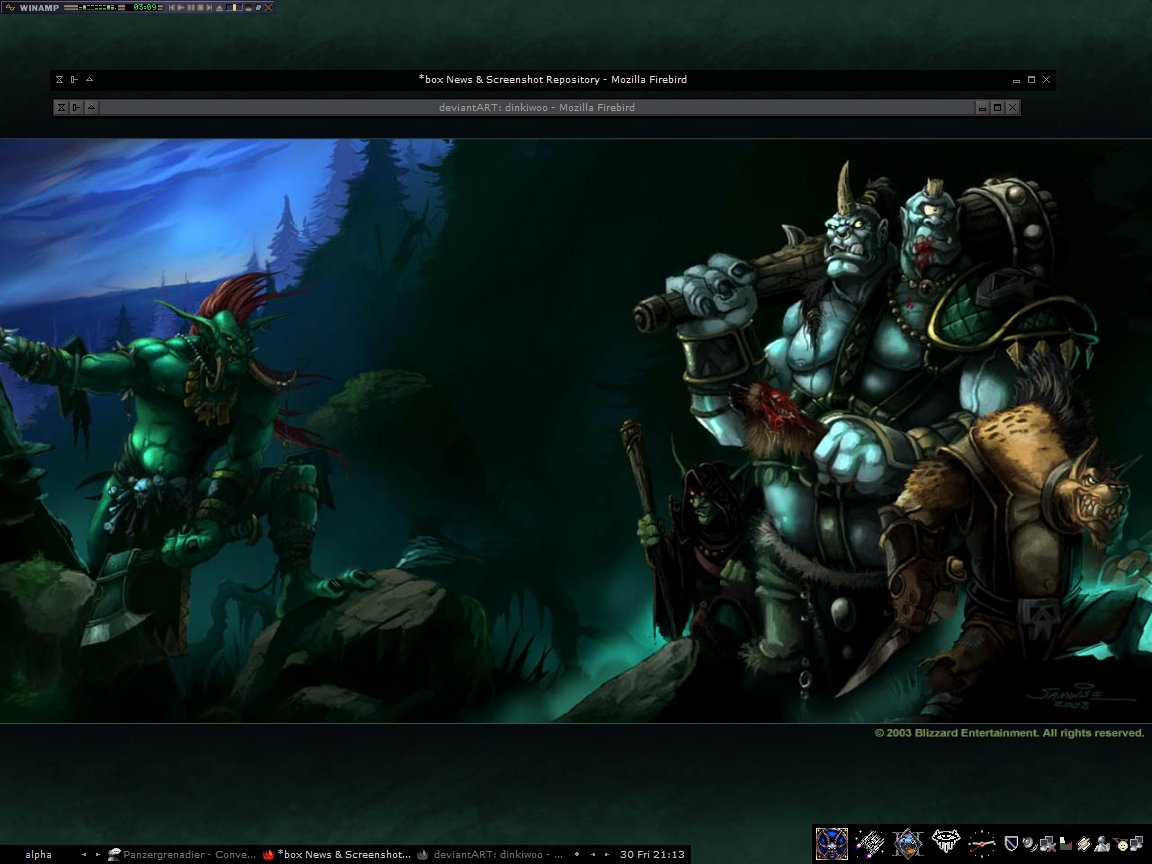Click the Winamp 03:09 time display
Screen dimensions: 1152x864
pyautogui.click(x=145, y=7)
